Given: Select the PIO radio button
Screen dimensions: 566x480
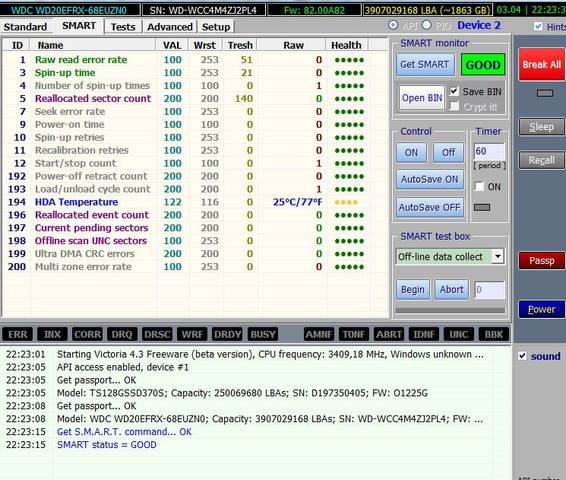Looking at the screenshot, I should [427, 25].
